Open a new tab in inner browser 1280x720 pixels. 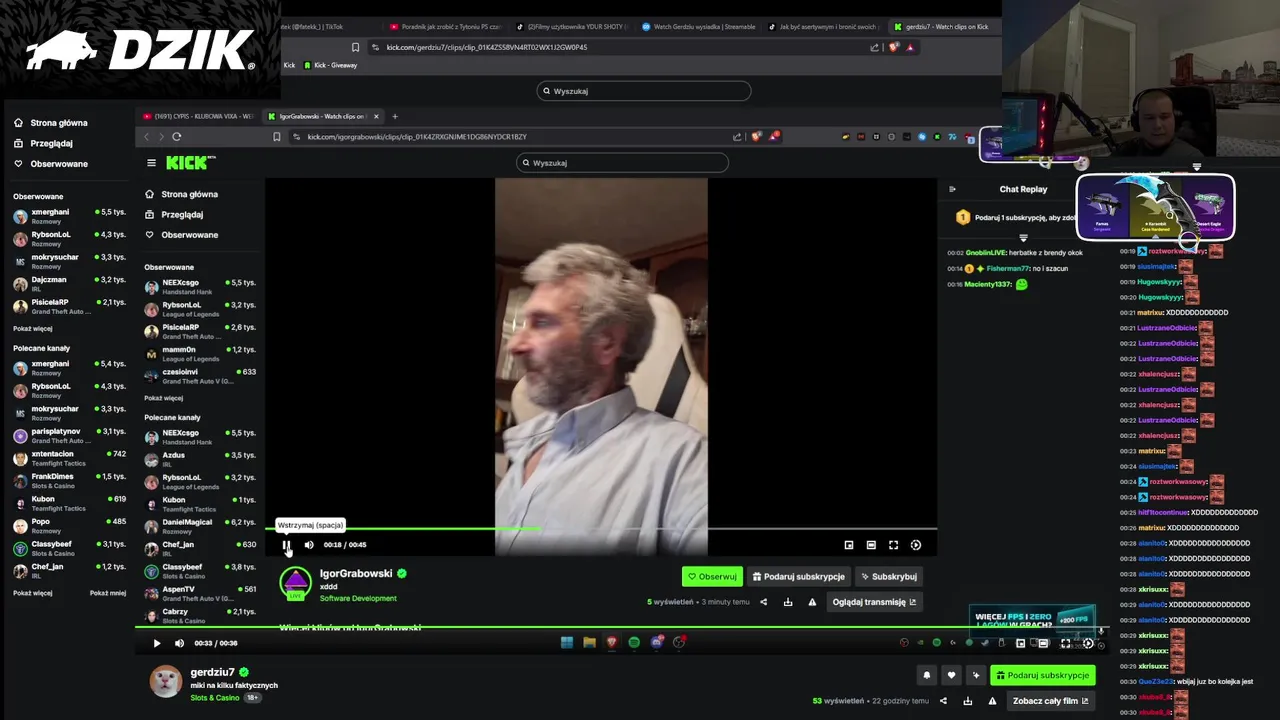point(395,116)
